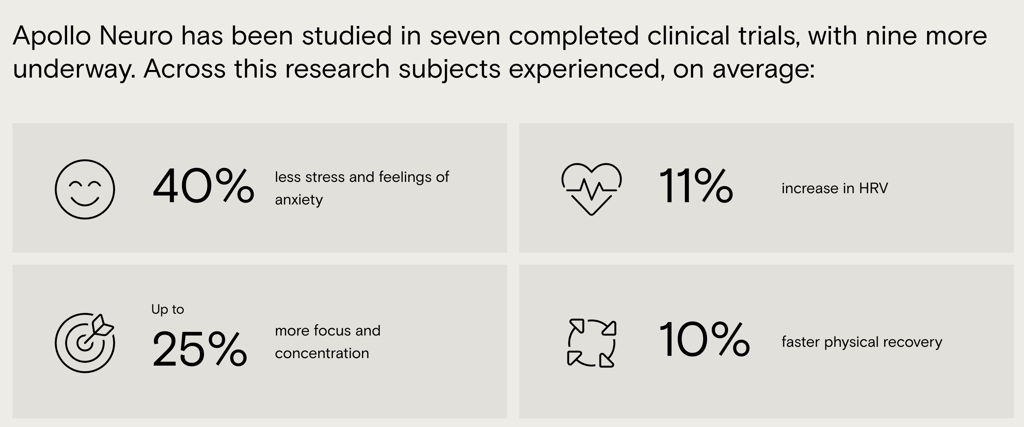Click the smiley face icon
Viewport: 1024px width, 427px height.
tap(85, 189)
